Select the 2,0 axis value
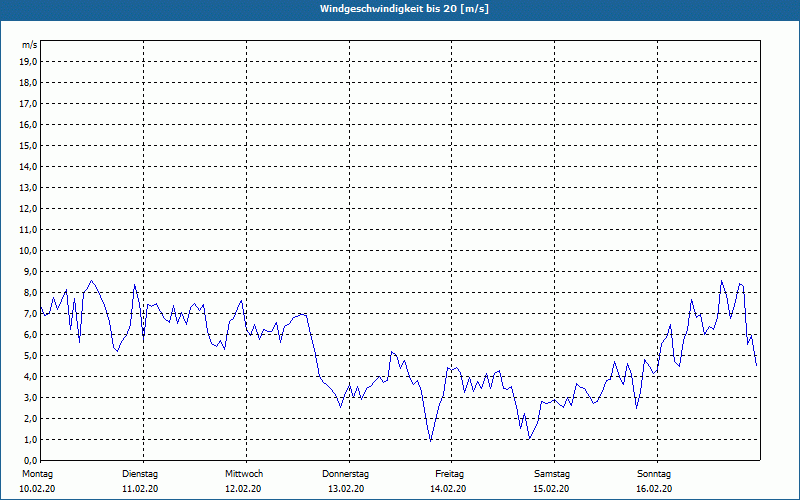 pyautogui.click(x=30, y=418)
